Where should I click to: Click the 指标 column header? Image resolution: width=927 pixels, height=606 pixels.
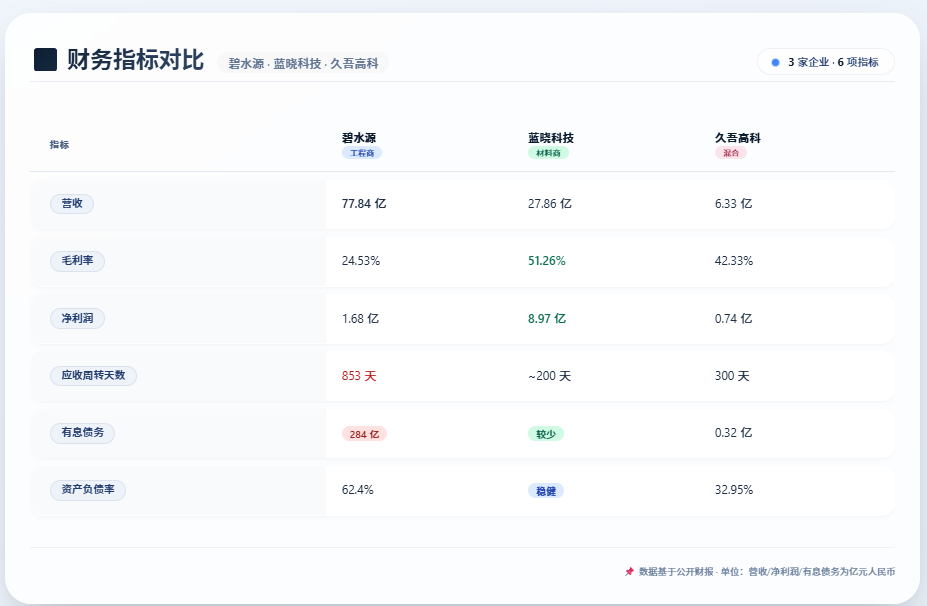pos(59,145)
